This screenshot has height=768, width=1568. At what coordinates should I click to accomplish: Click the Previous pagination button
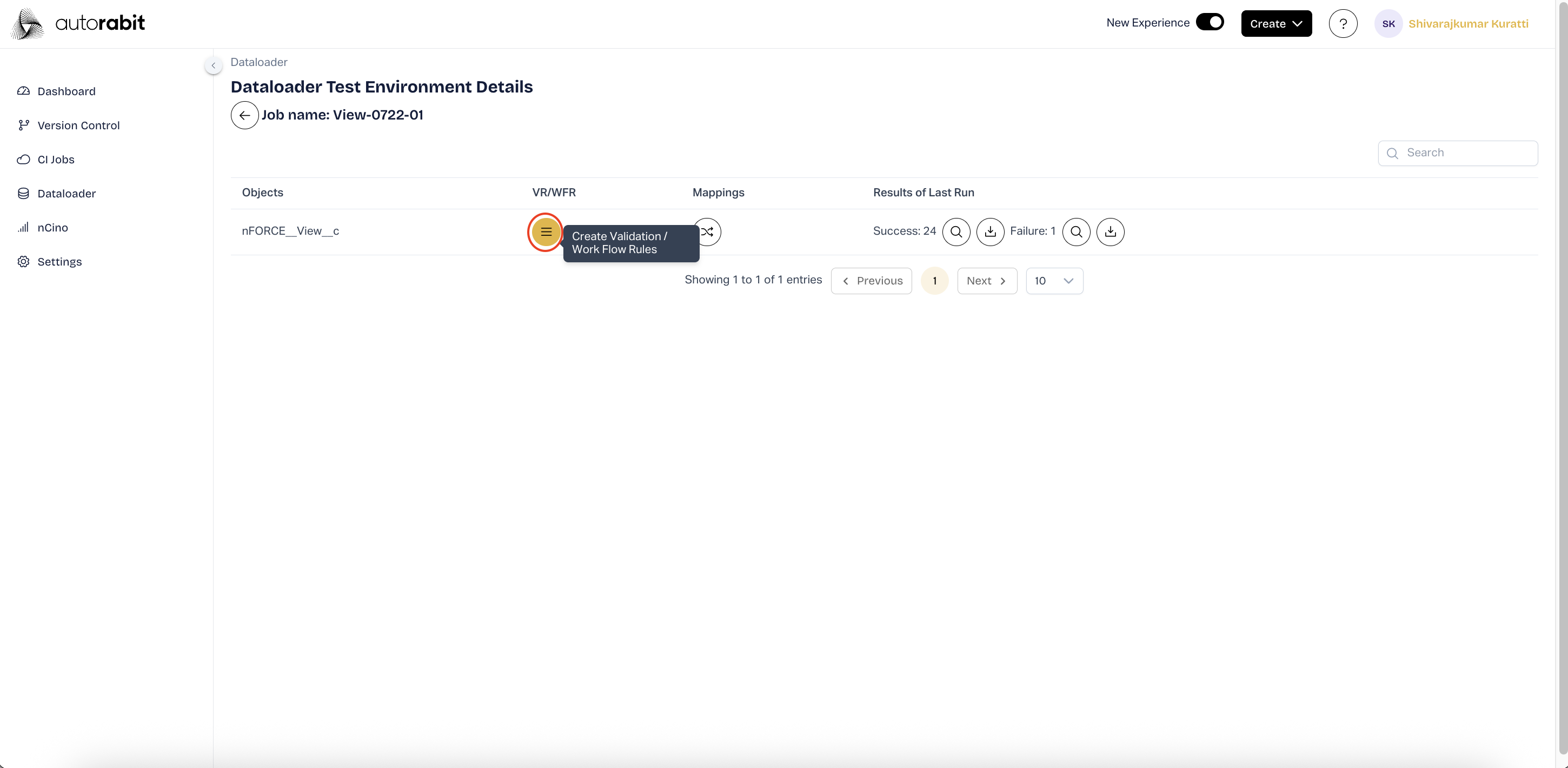(x=871, y=281)
